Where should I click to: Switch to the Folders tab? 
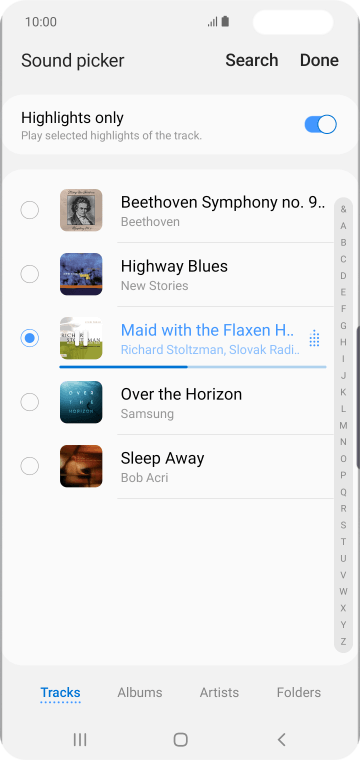tap(298, 693)
